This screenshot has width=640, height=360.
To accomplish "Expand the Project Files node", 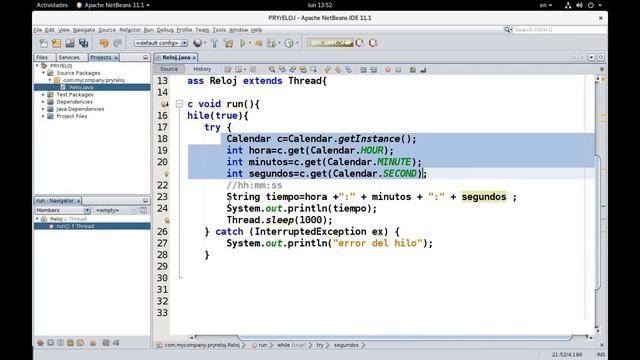I will point(43,116).
